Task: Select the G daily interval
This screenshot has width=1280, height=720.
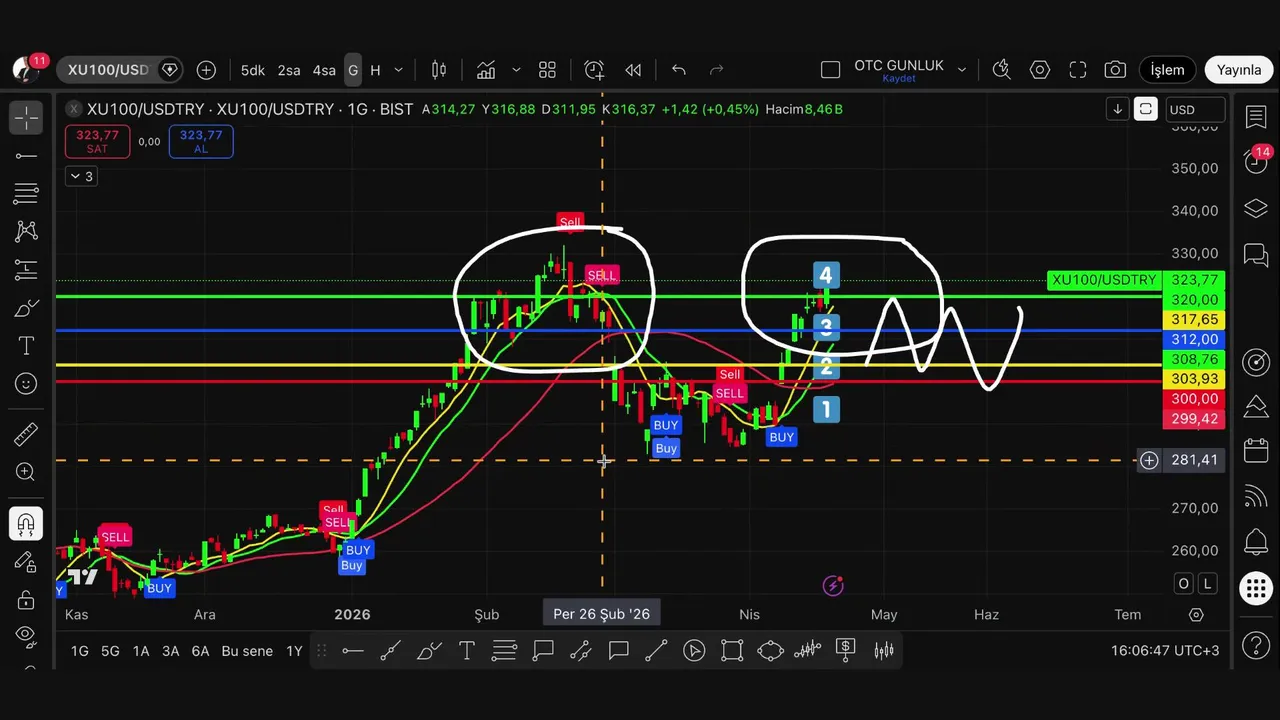Action: coord(353,70)
